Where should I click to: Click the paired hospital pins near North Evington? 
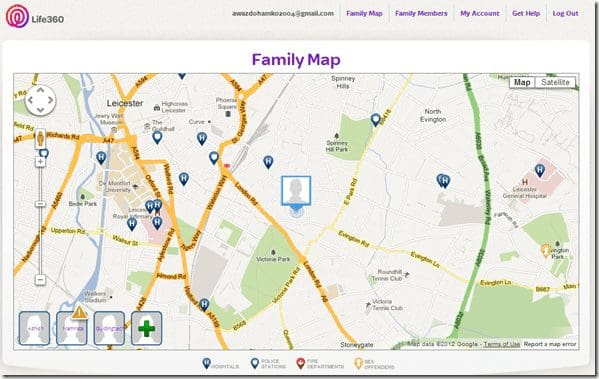(444, 181)
